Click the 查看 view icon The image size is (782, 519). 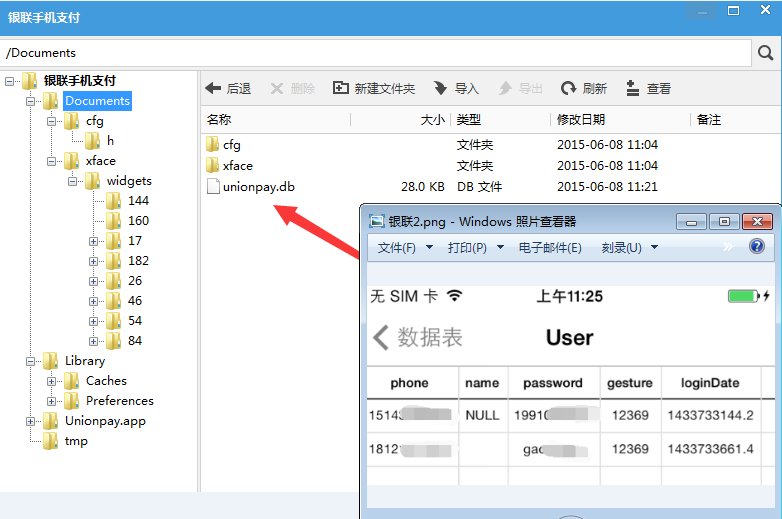(x=632, y=88)
